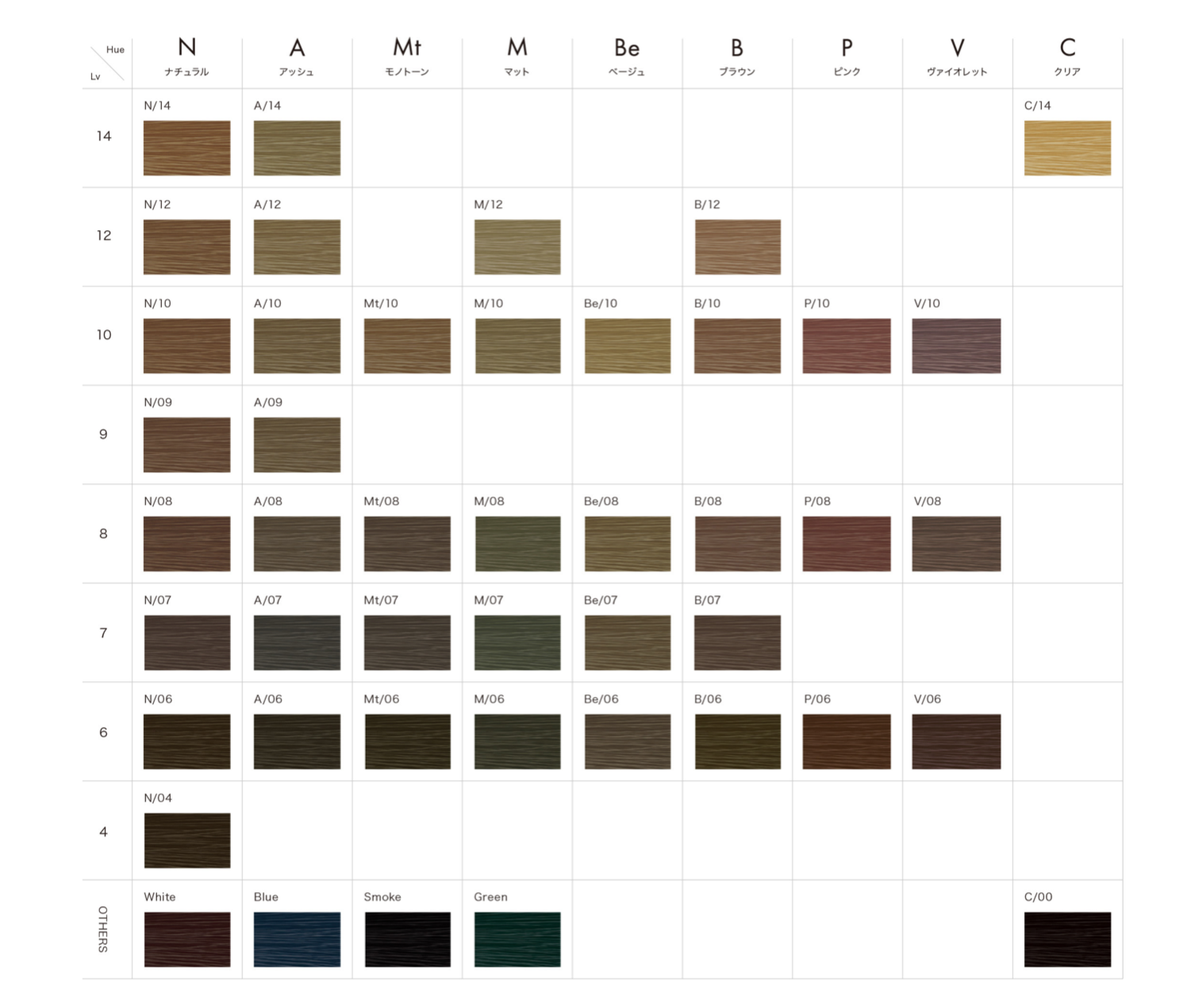Viewport: 1195px width, 1008px height.
Task: Select the N/04 darkest natural swatch
Action: 186,841
